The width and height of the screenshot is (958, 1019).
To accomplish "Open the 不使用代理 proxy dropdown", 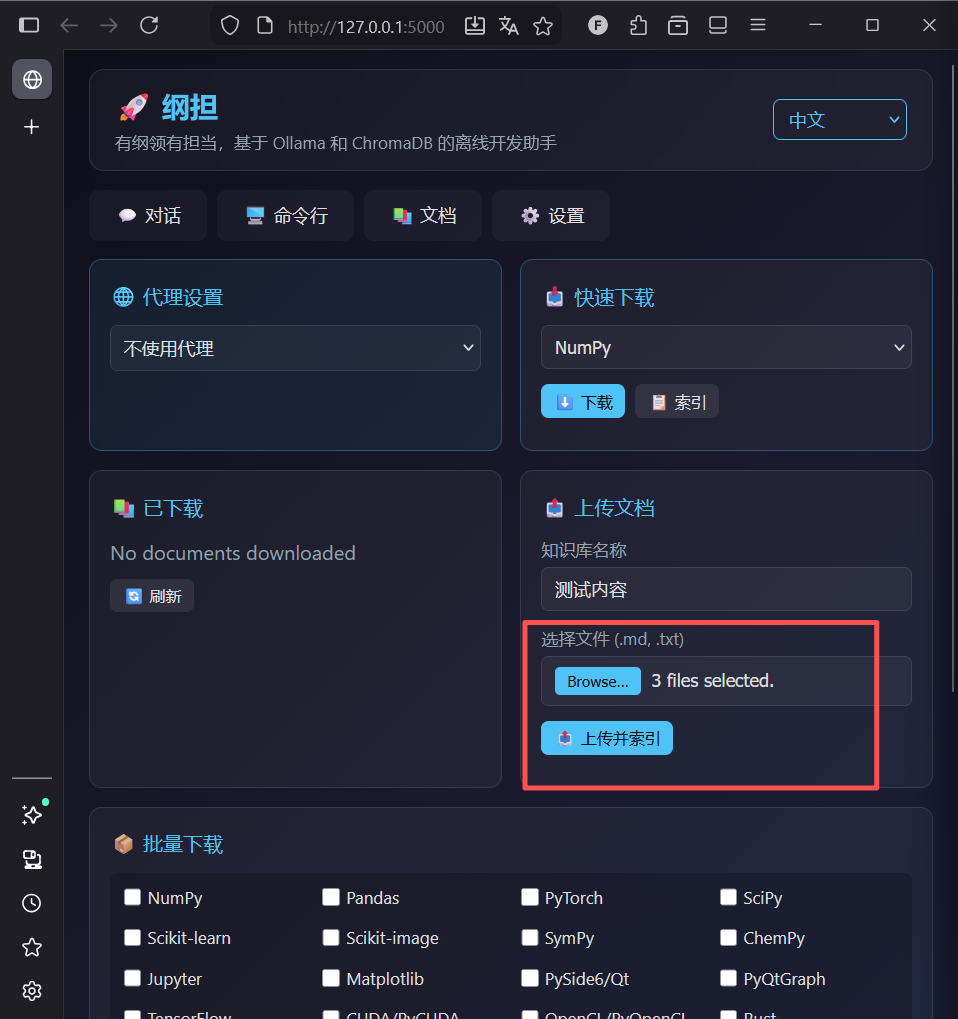I will (295, 348).
